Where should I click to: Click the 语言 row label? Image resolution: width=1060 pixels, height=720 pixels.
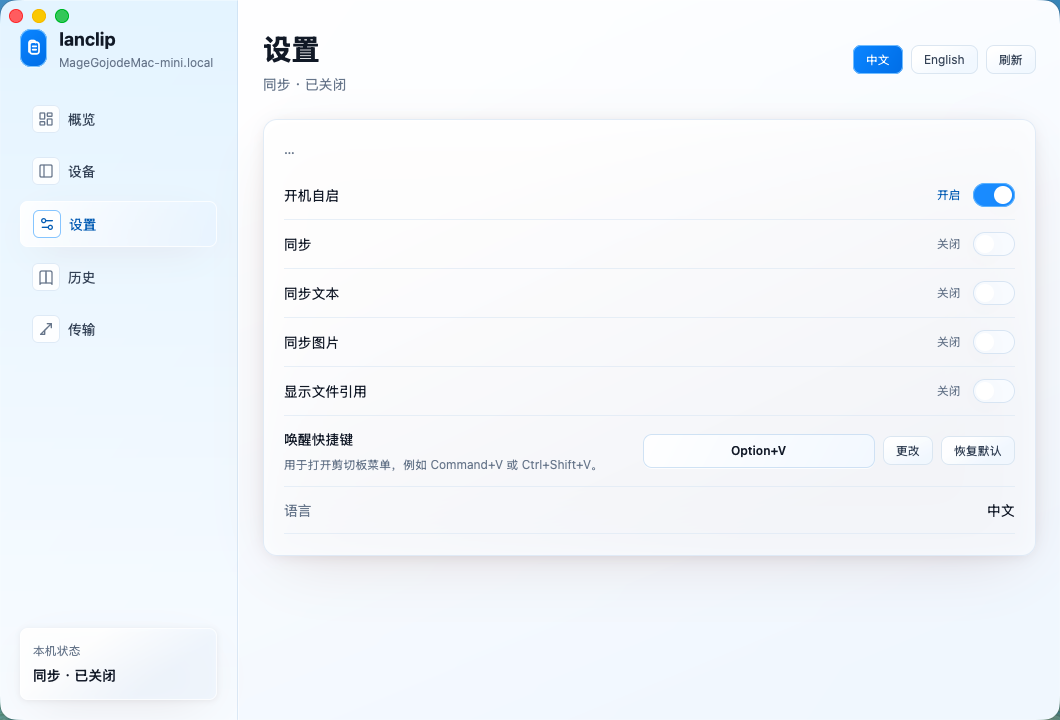click(x=297, y=511)
